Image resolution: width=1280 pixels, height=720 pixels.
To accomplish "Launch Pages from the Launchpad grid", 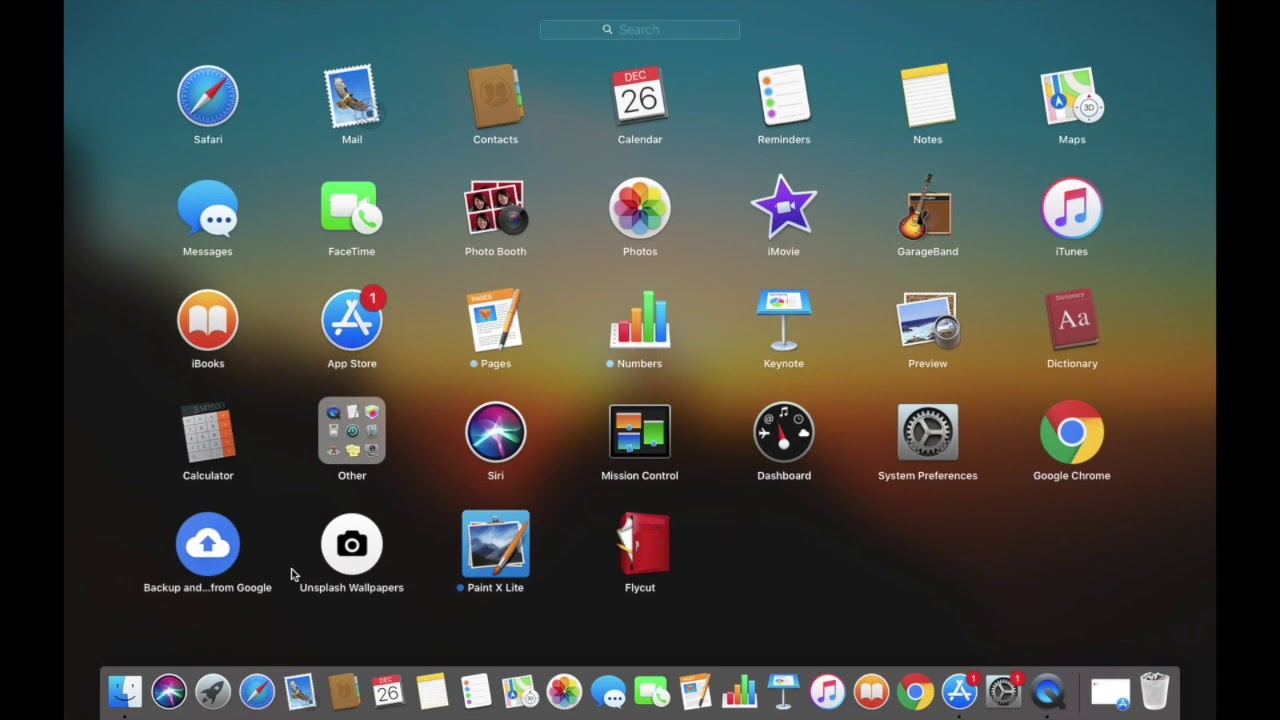I will (496, 320).
